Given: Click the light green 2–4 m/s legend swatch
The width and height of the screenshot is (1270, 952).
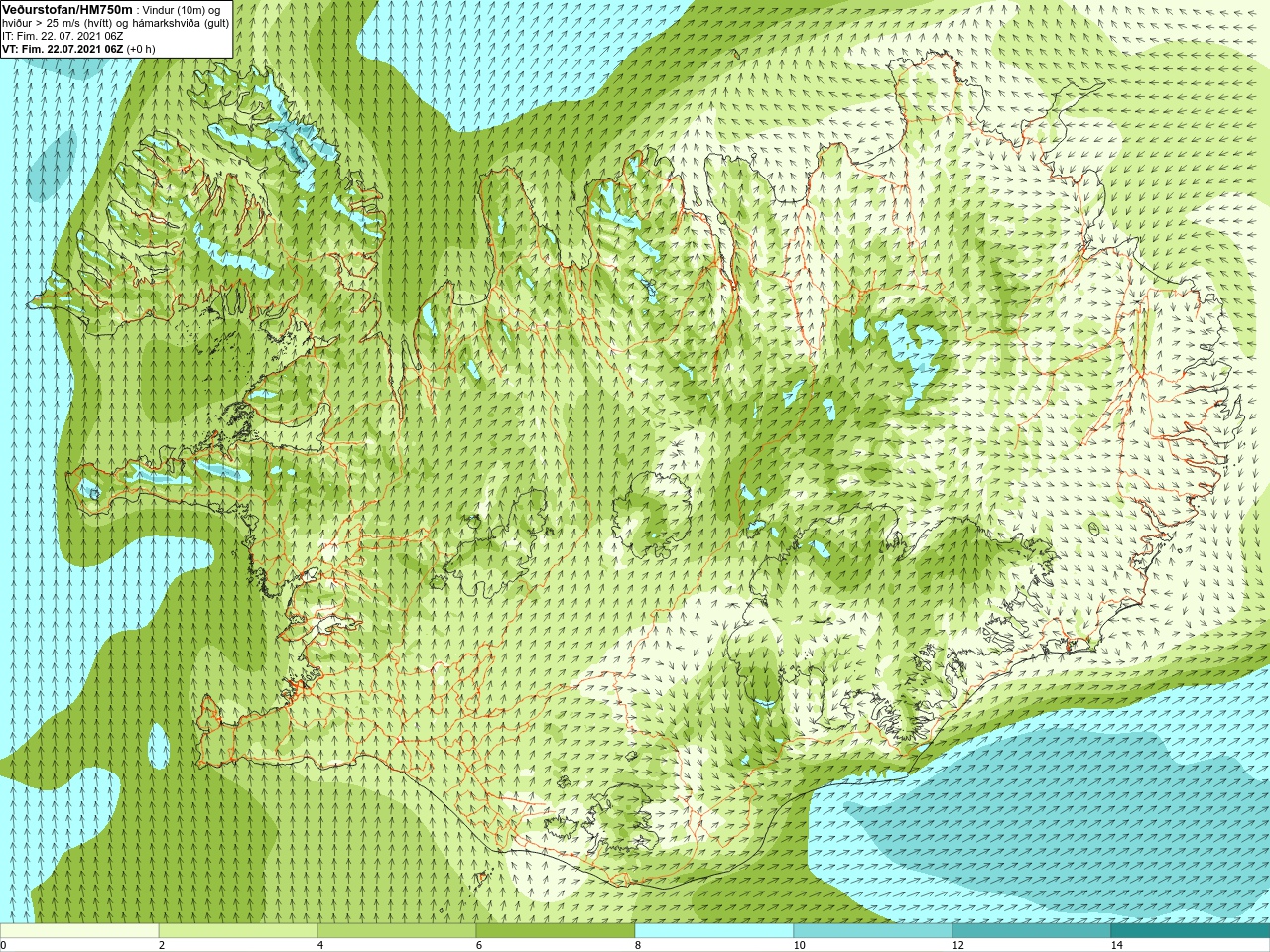Looking at the screenshot, I should click(238, 931).
